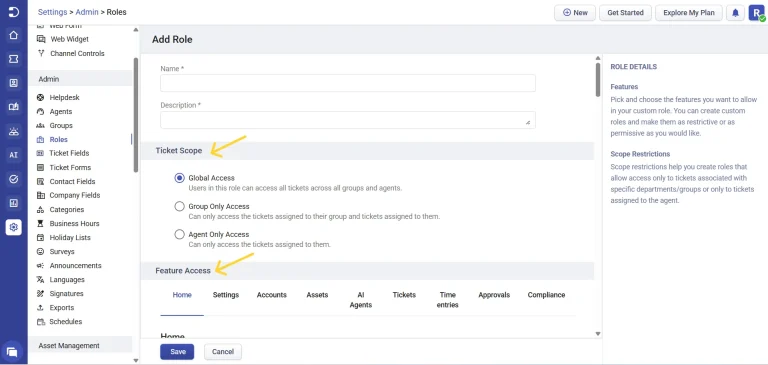Click the Channel Controls icon
Screen dimensions: 768x365
[x=41, y=53]
